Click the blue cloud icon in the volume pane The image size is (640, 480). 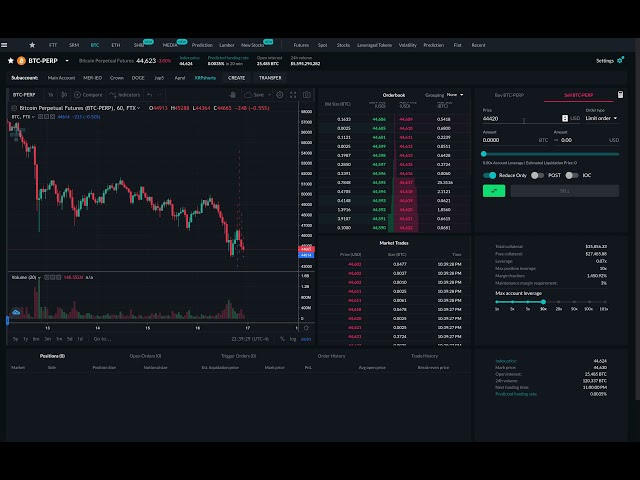(x=16, y=313)
